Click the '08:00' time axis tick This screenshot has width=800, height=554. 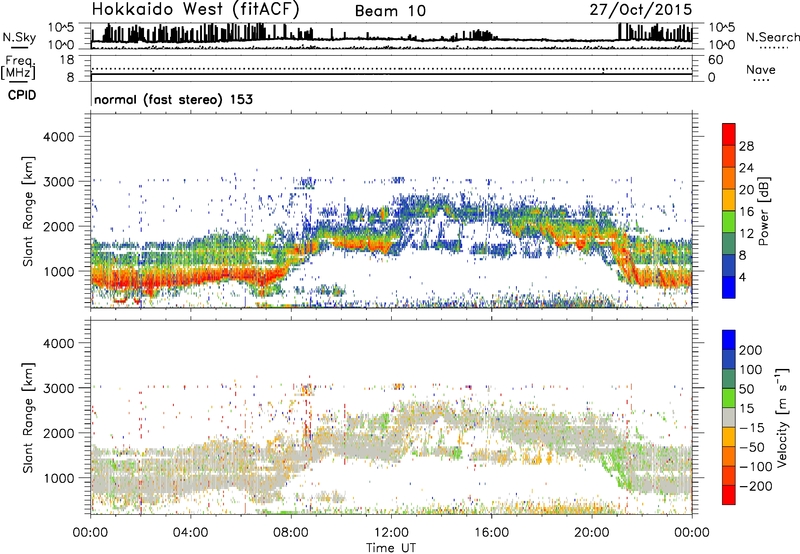290,533
